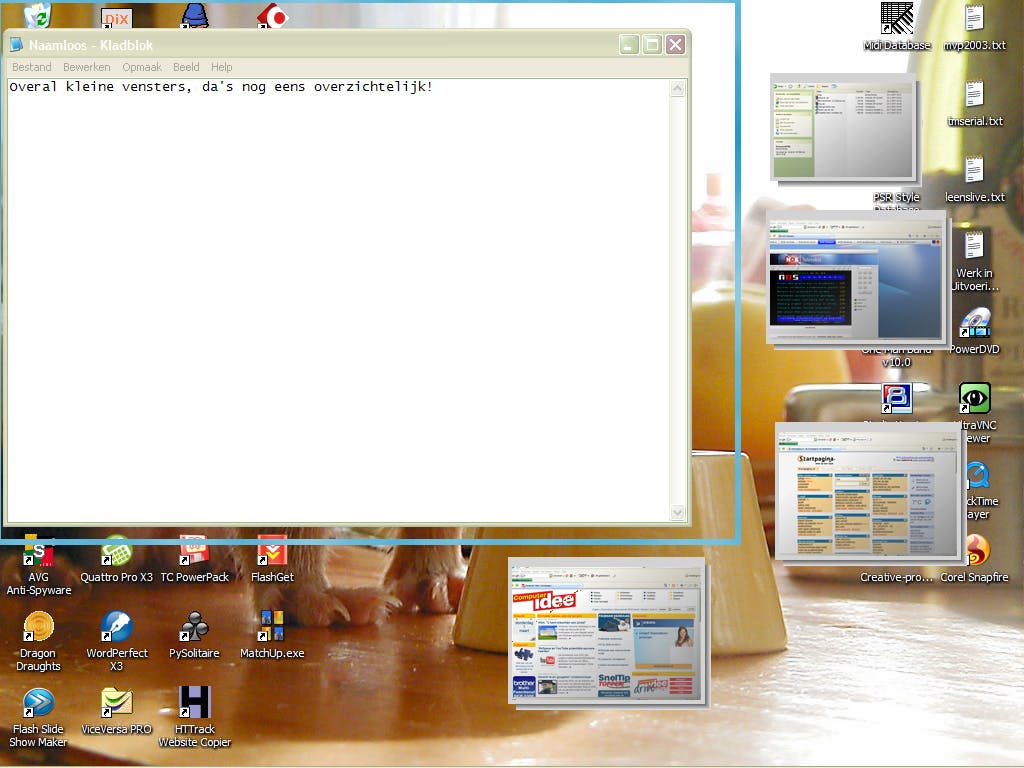Launch the HTTrack Website Copier shortcut
Viewport: 1024px width, 768px height.
point(195,717)
